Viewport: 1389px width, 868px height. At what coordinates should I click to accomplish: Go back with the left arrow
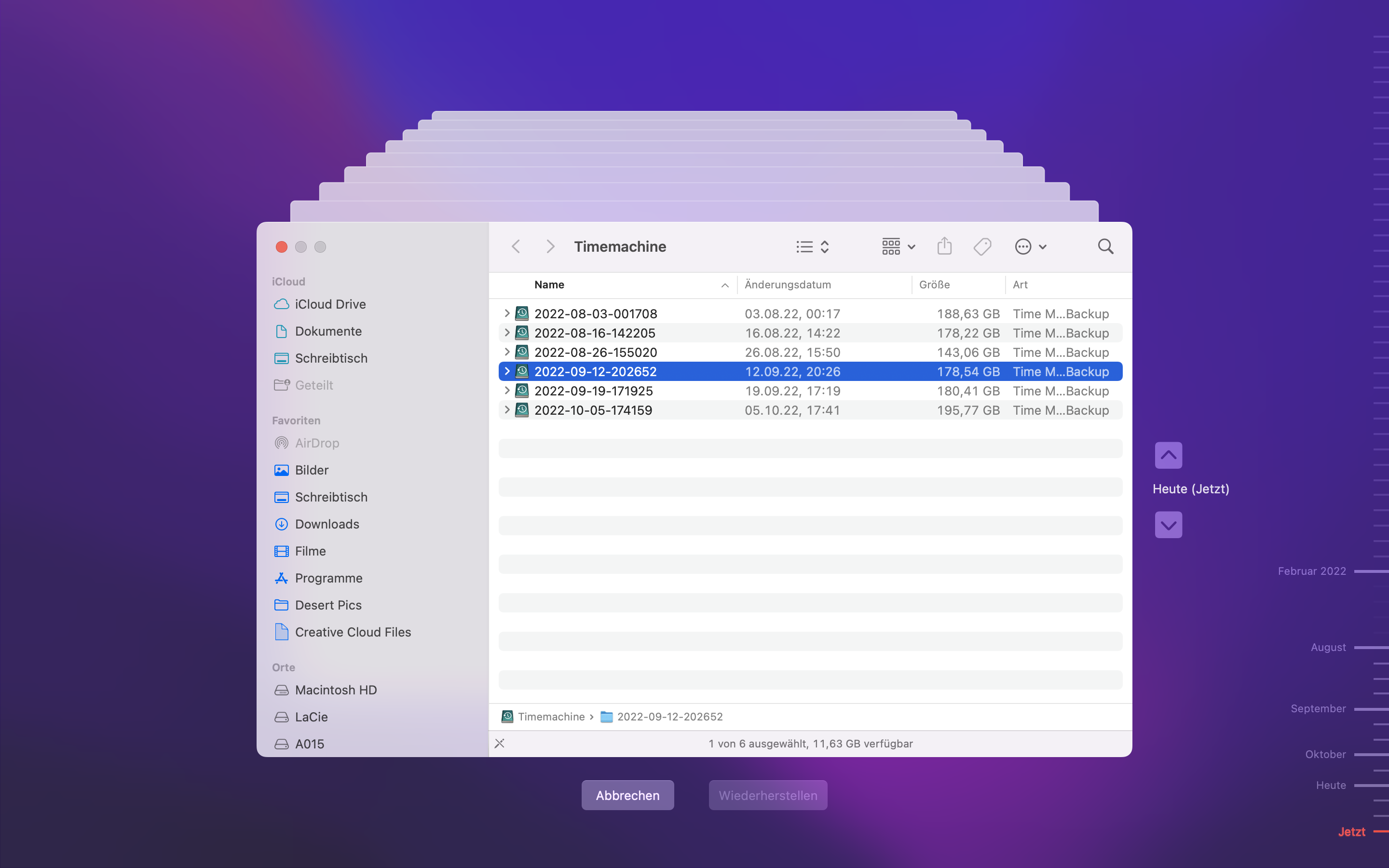click(516, 247)
